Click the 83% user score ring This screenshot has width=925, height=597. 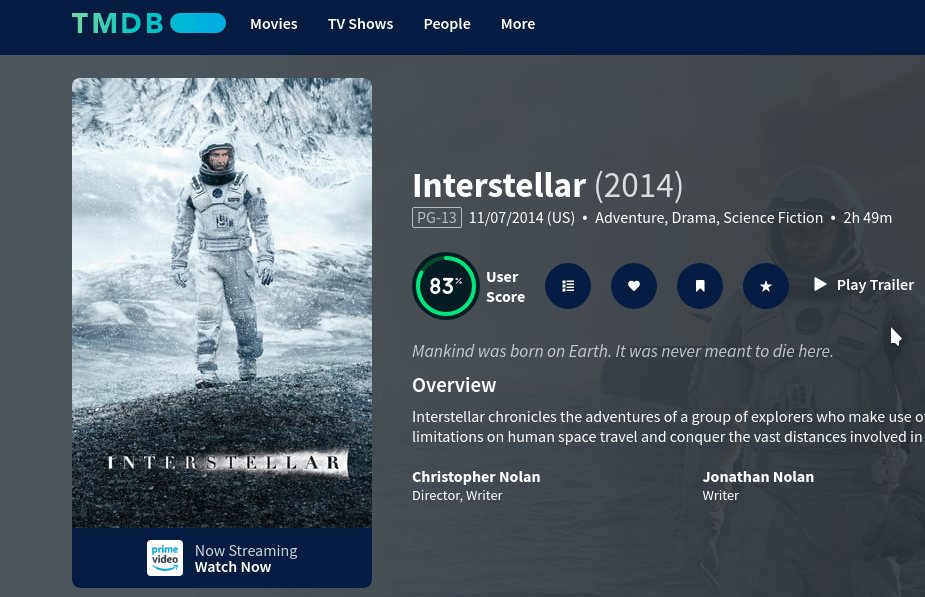(445, 286)
